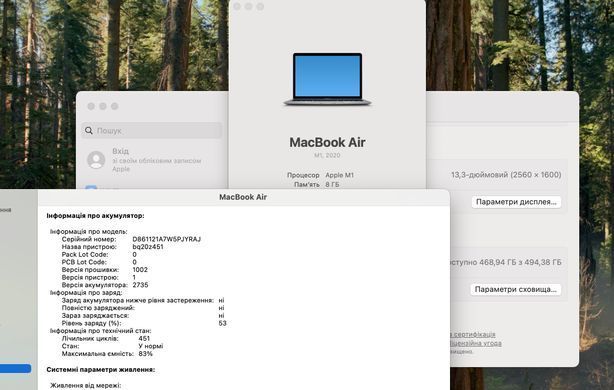Click Стан value У нормі

pos(151,346)
